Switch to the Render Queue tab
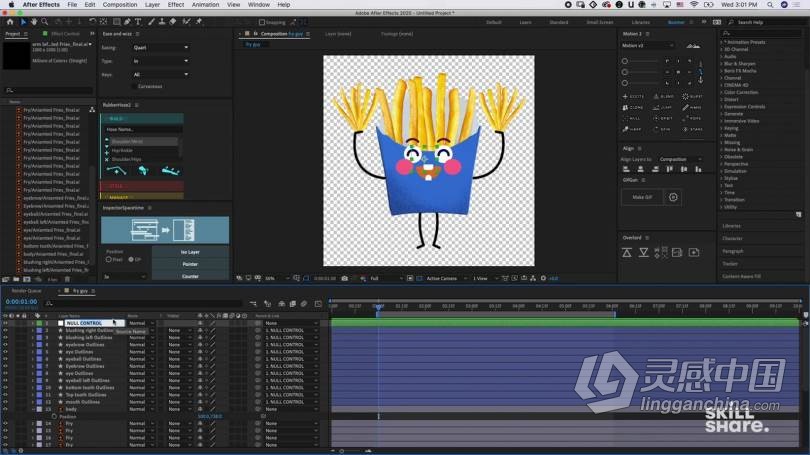810x455 pixels. click(26, 291)
